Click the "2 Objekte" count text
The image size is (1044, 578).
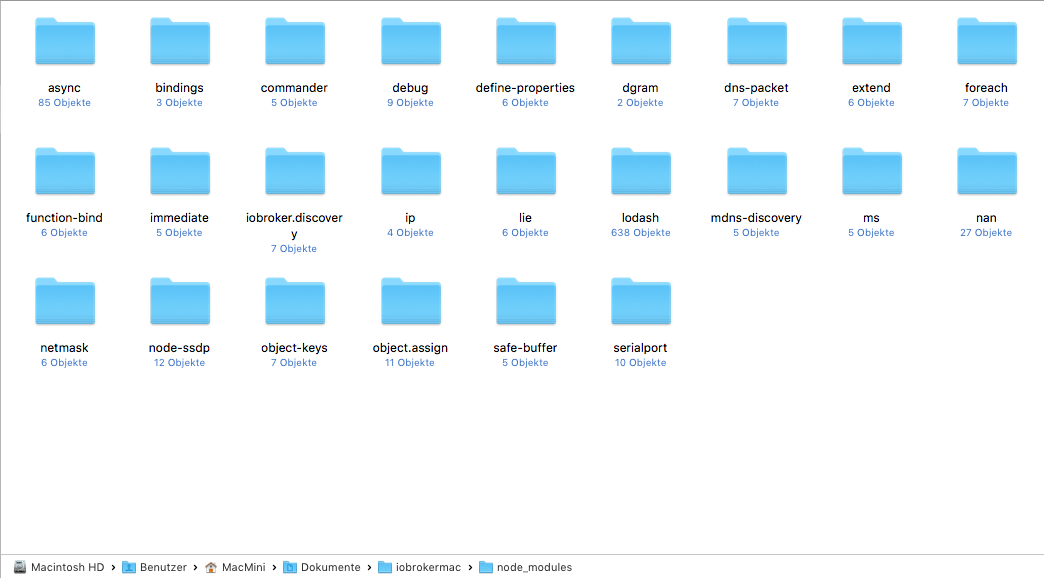(640, 103)
